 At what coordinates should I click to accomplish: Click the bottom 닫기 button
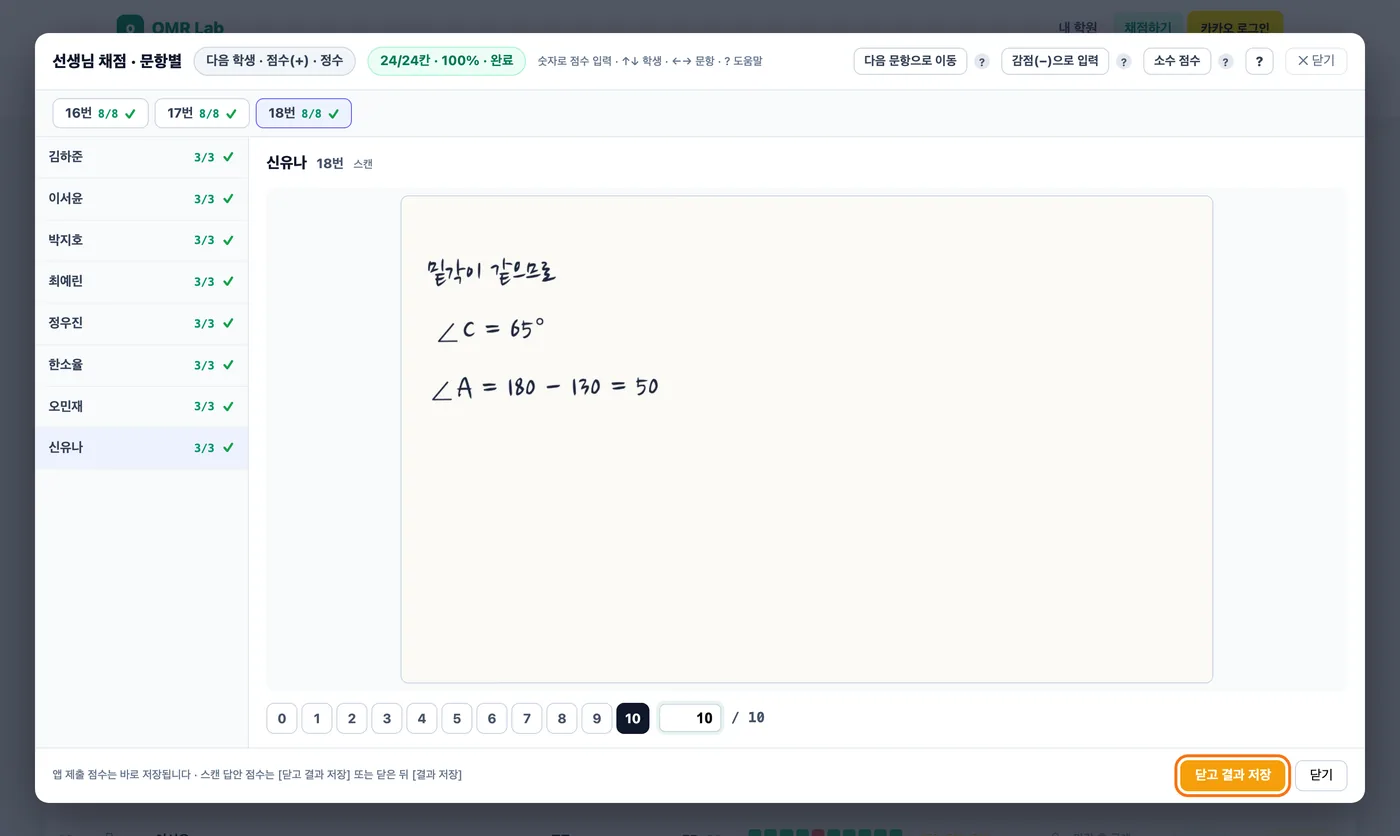1321,775
